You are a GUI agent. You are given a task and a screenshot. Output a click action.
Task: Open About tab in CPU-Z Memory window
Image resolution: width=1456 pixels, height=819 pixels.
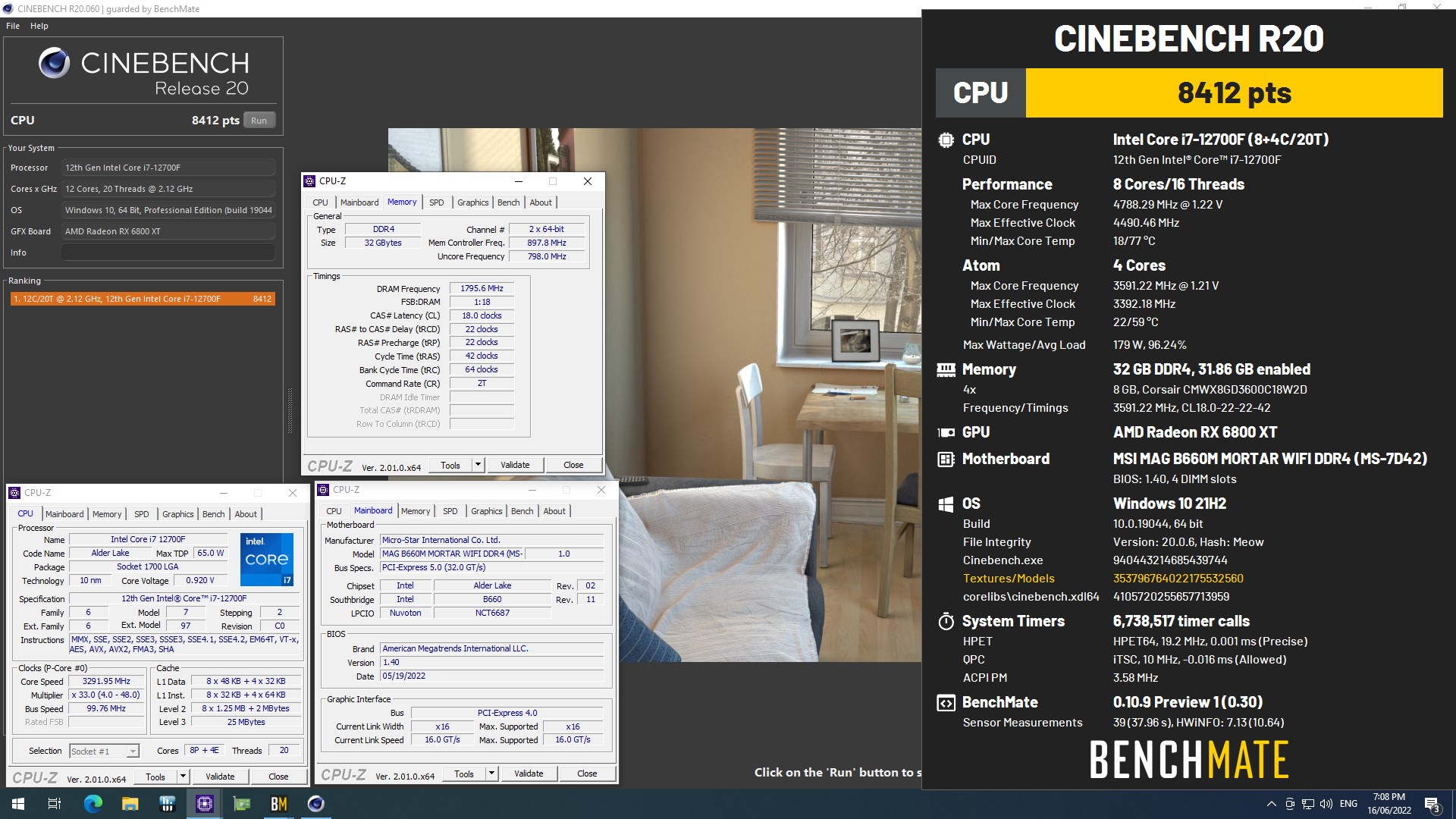pyautogui.click(x=541, y=202)
